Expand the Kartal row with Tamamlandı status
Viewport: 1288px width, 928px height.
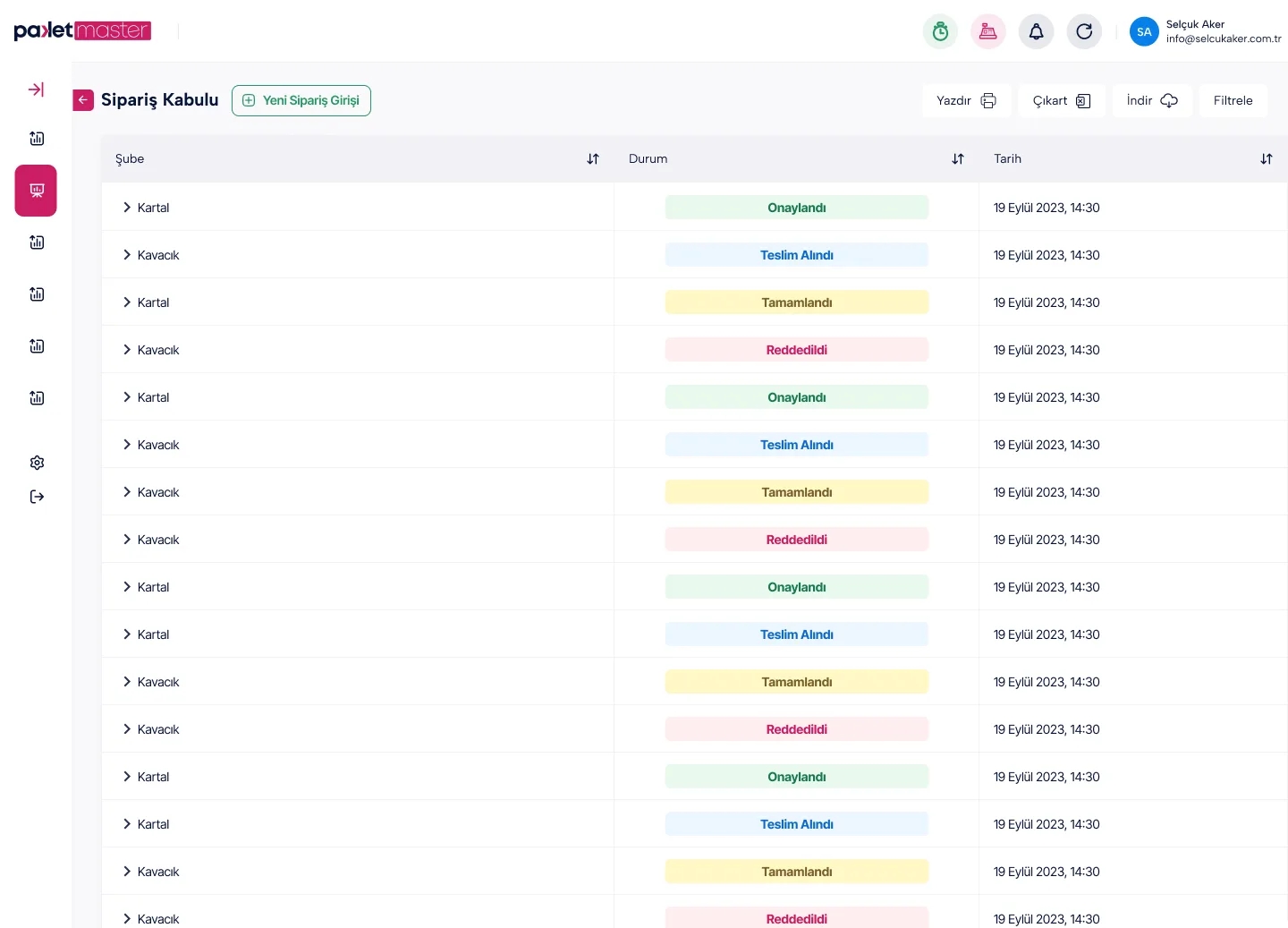(127, 302)
